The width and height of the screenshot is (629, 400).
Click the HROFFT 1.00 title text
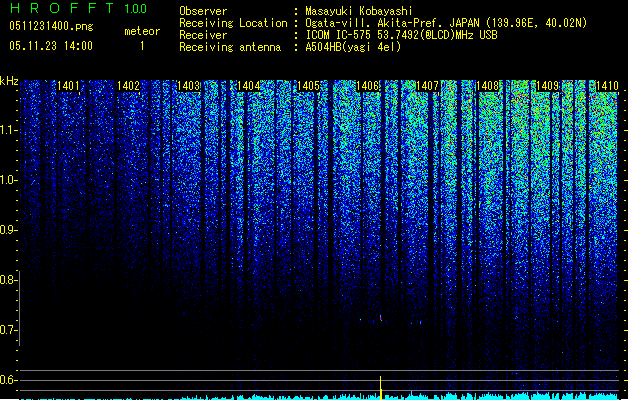click(79, 8)
